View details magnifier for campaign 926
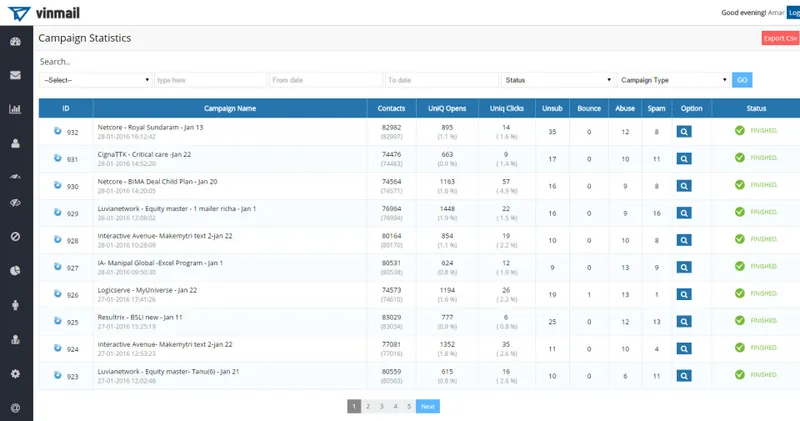800x421 pixels. click(684, 294)
